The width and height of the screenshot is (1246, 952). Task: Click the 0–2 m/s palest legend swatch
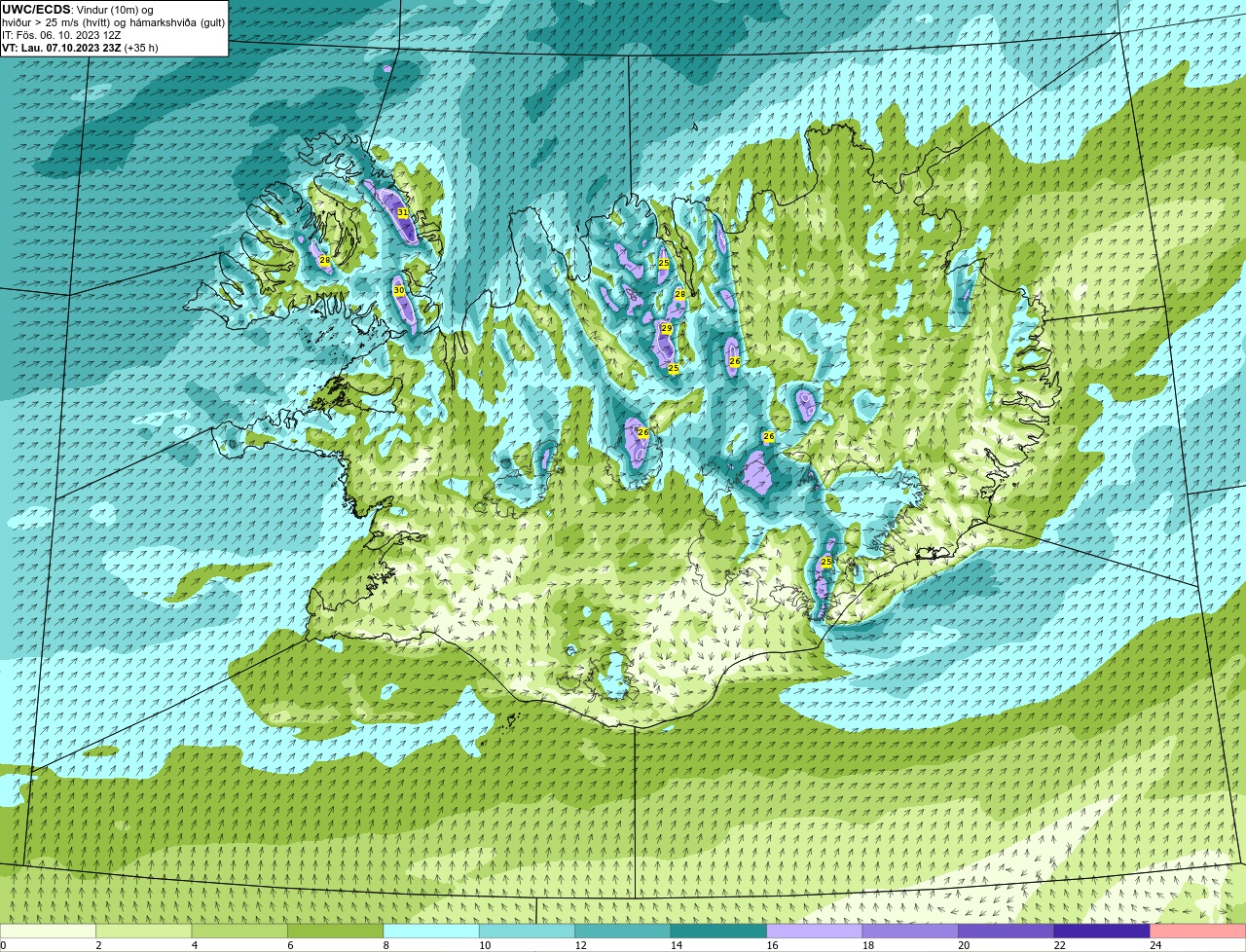pyautogui.click(x=48, y=931)
